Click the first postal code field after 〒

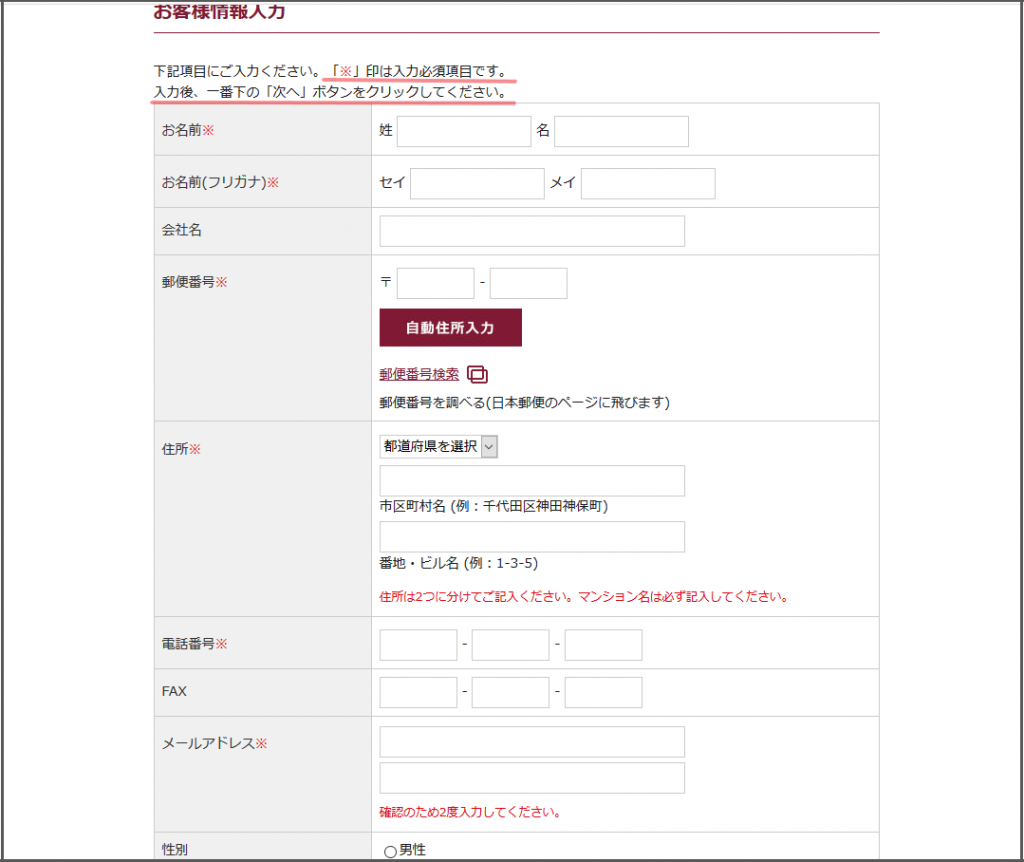435,283
